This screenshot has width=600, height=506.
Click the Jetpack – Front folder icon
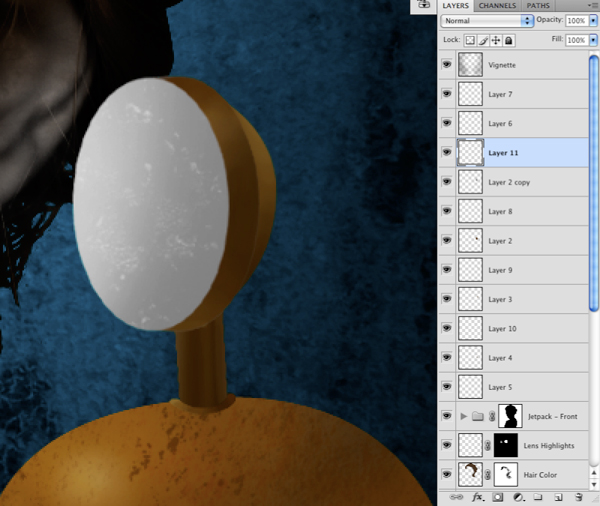pyautogui.click(x=478, y=416)
